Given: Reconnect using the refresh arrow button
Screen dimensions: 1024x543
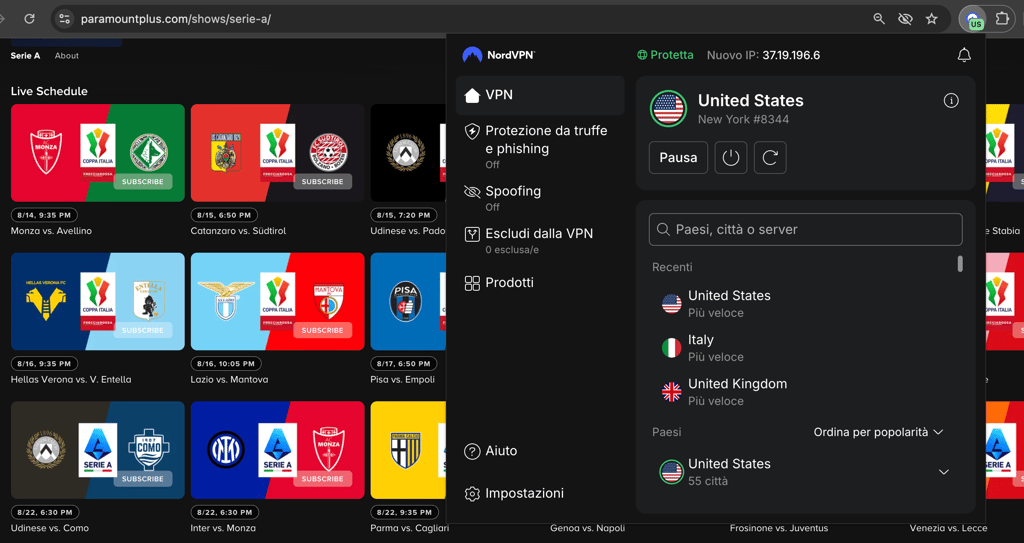Looking at the screenshot, I should (770, 157).
